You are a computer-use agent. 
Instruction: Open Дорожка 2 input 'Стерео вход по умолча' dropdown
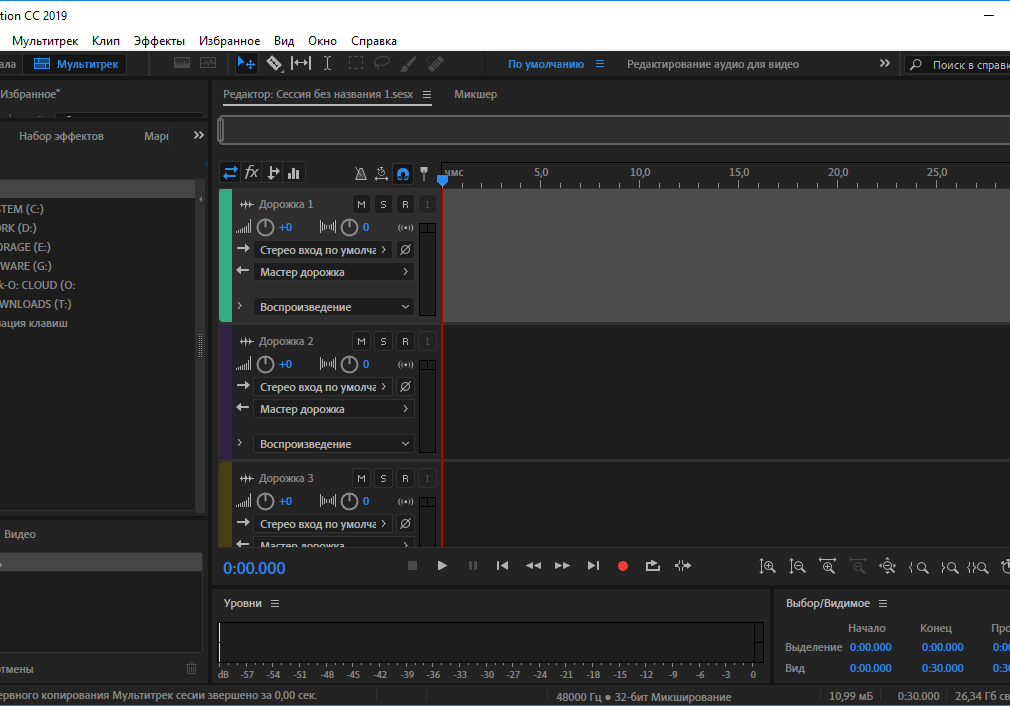point(323,387)
